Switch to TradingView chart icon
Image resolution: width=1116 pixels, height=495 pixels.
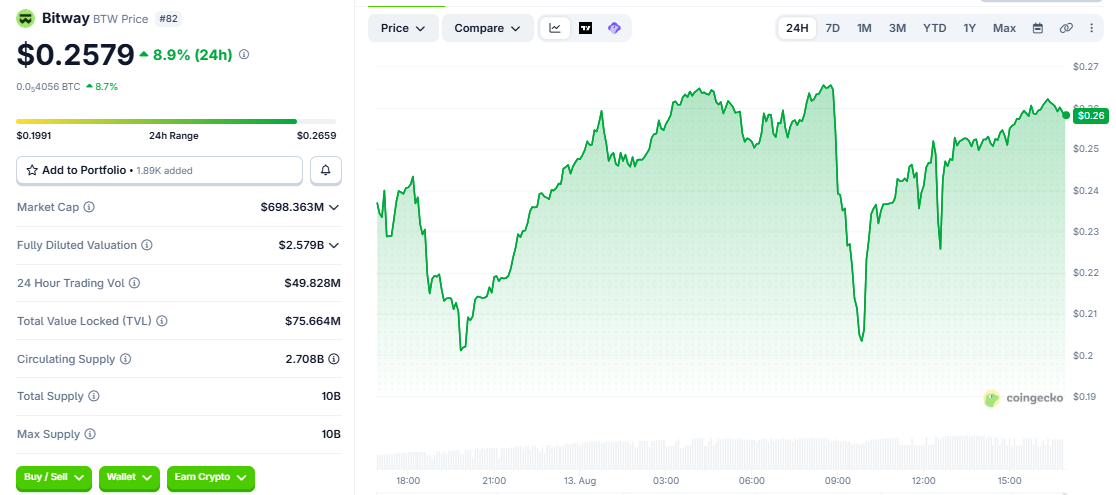[x=586, y=28]
